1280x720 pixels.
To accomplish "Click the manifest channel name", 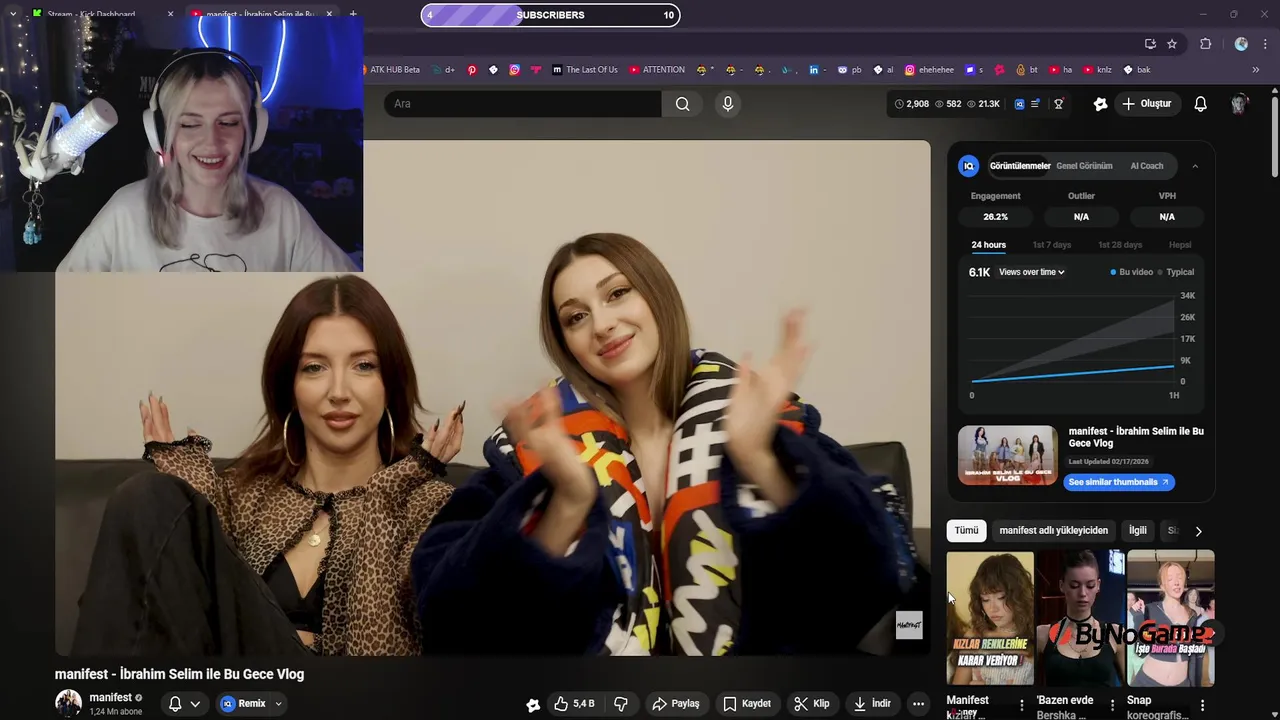I will click(x=110, y=698).
